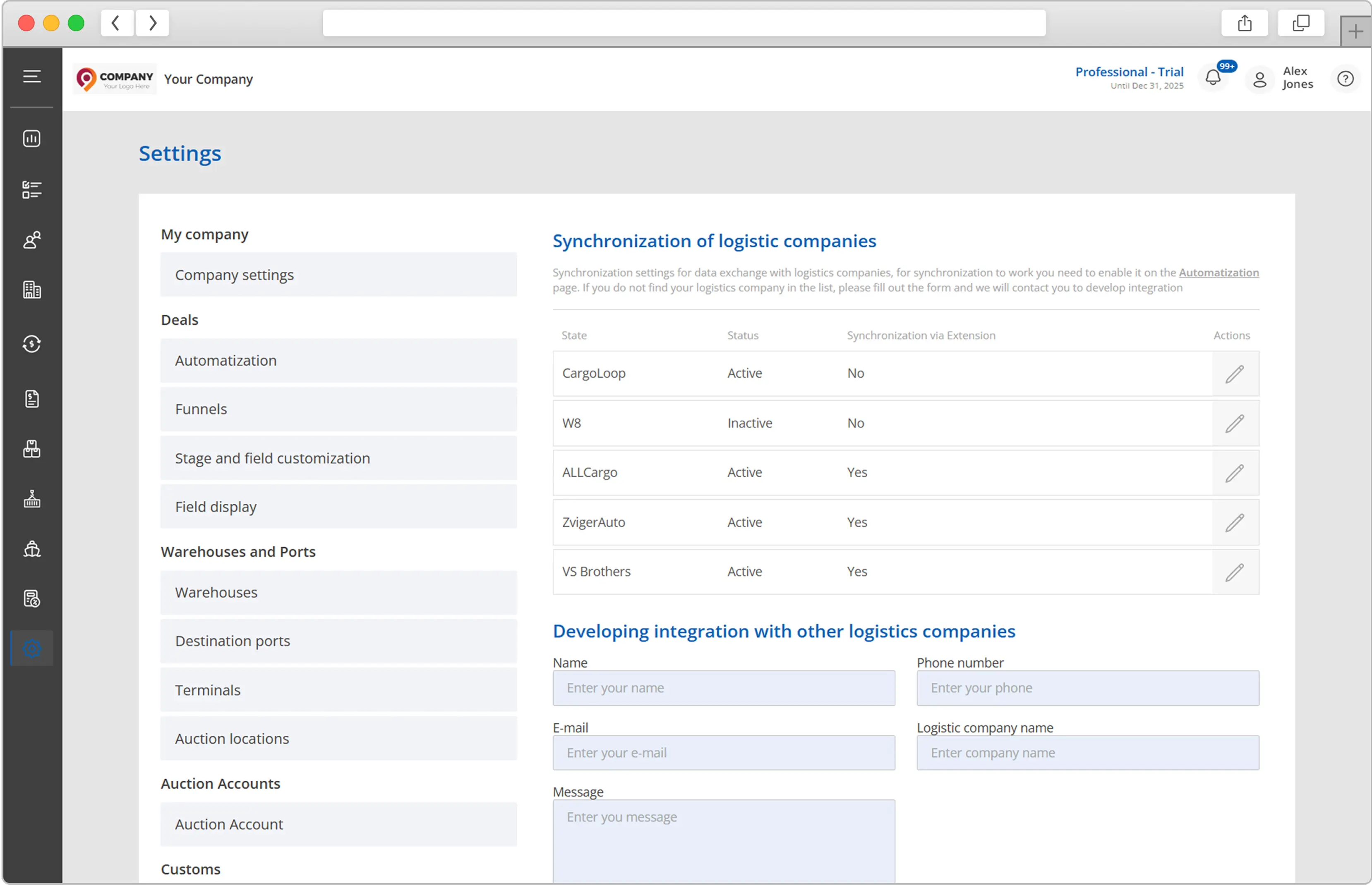Click the Inactive status of W8
Screen dimensions: 1372x885
pyautogui.click(x=750, y=423)
